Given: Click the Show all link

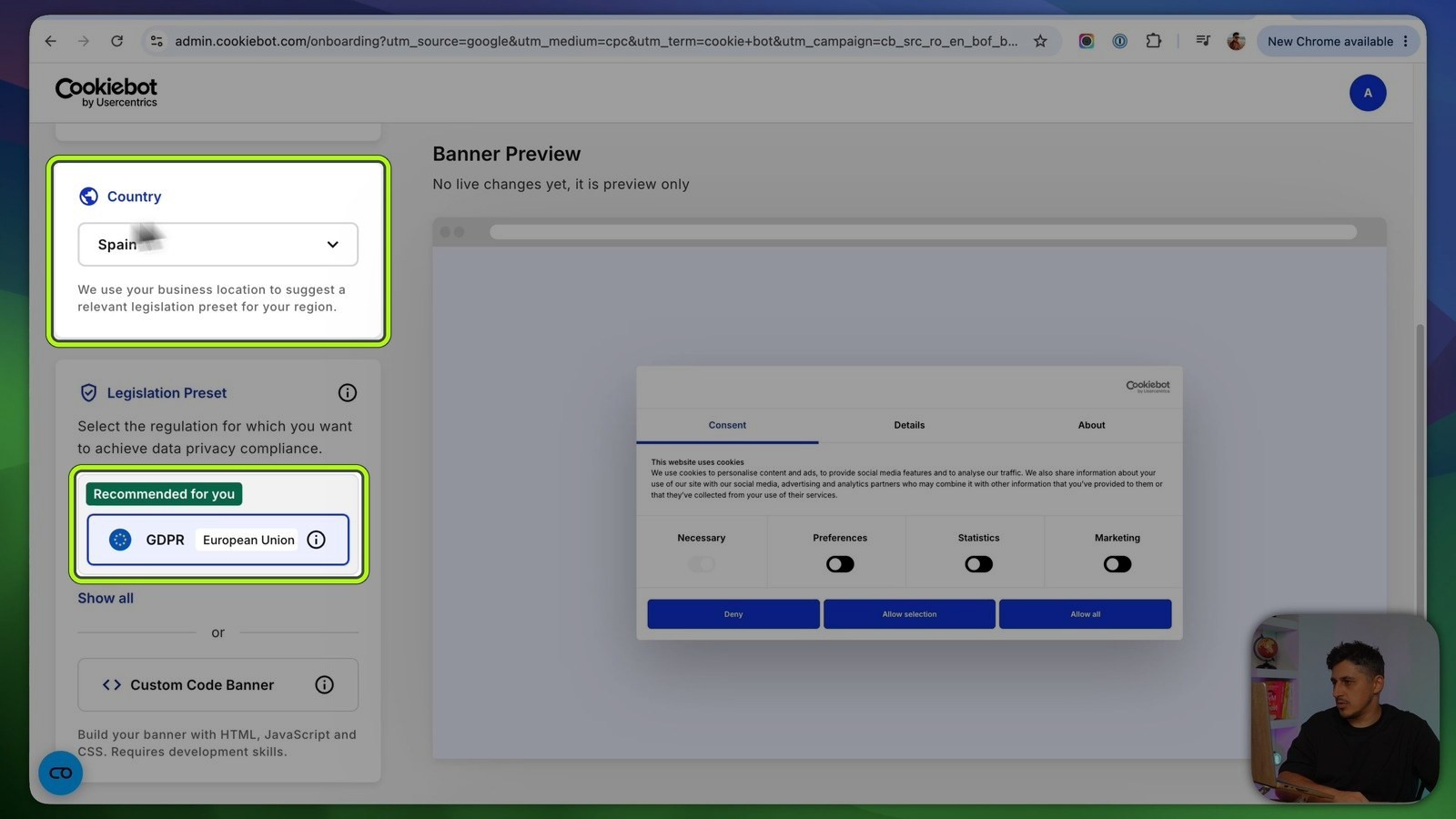Looking at the screenshot, I should coord(106,598).
